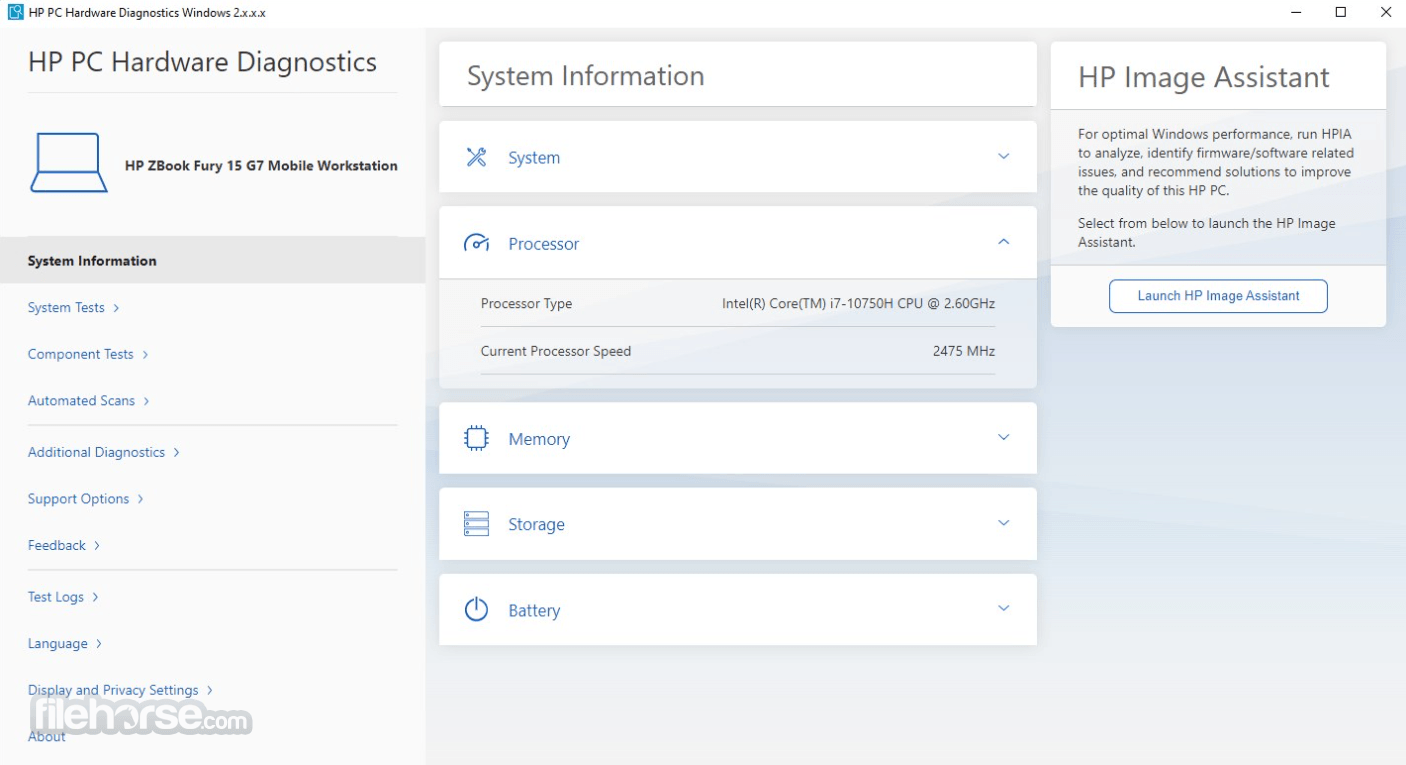1406x765 pixels.
Task: Expand the Feedback submenu arrow
Action: coord(97,546)
